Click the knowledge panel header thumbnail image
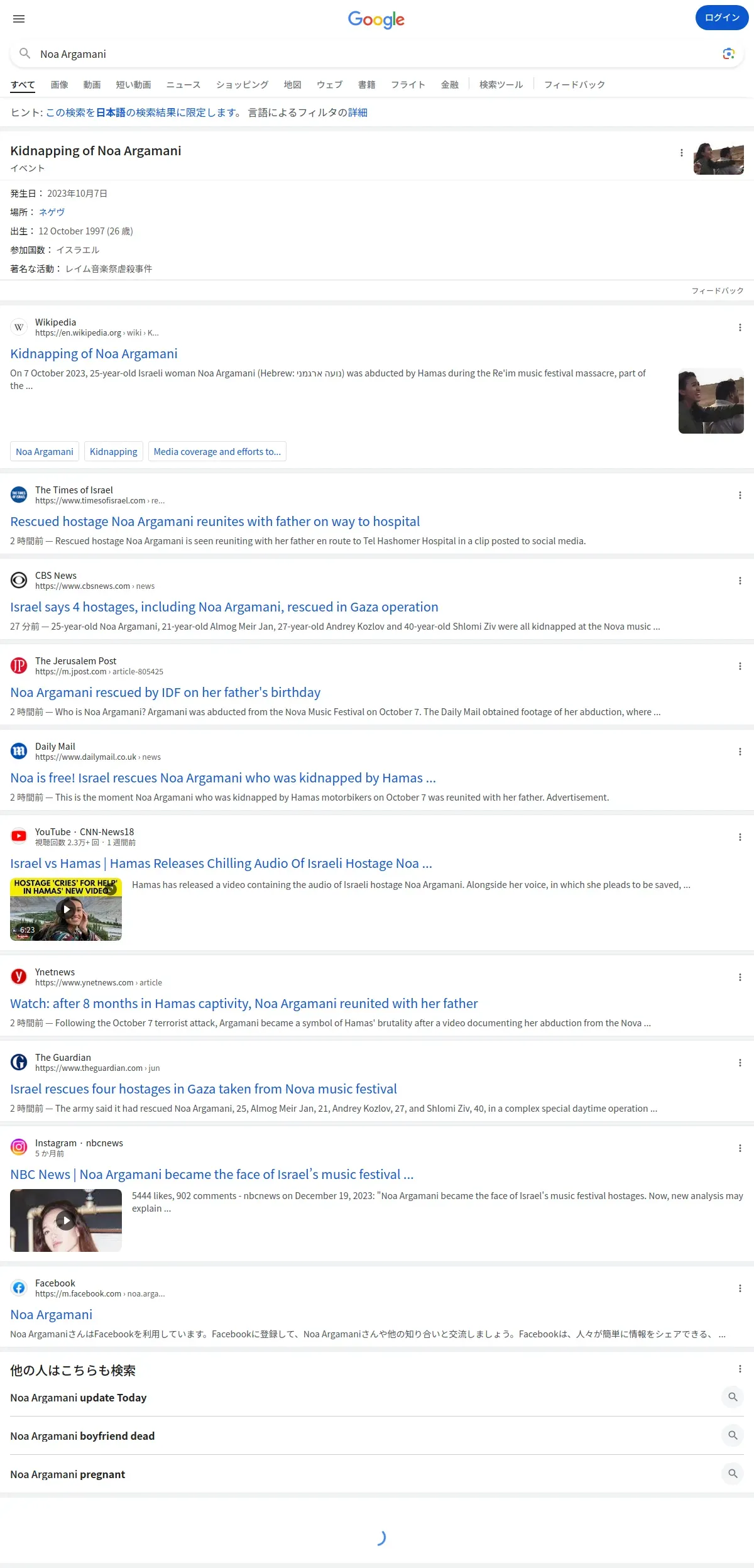The image size is (754, 1568). coord(719,158)
